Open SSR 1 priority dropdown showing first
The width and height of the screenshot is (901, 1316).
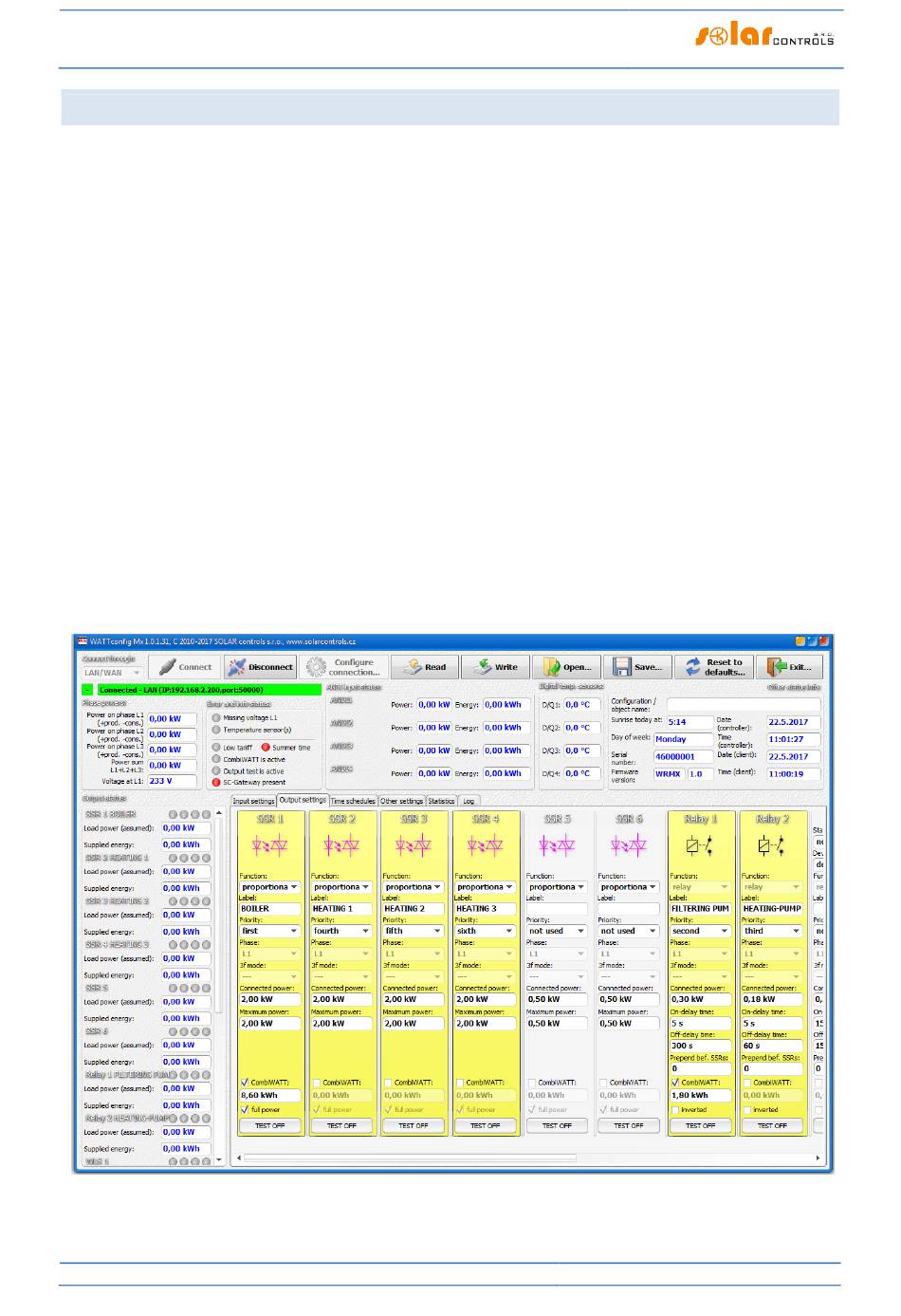click(270, 931)
